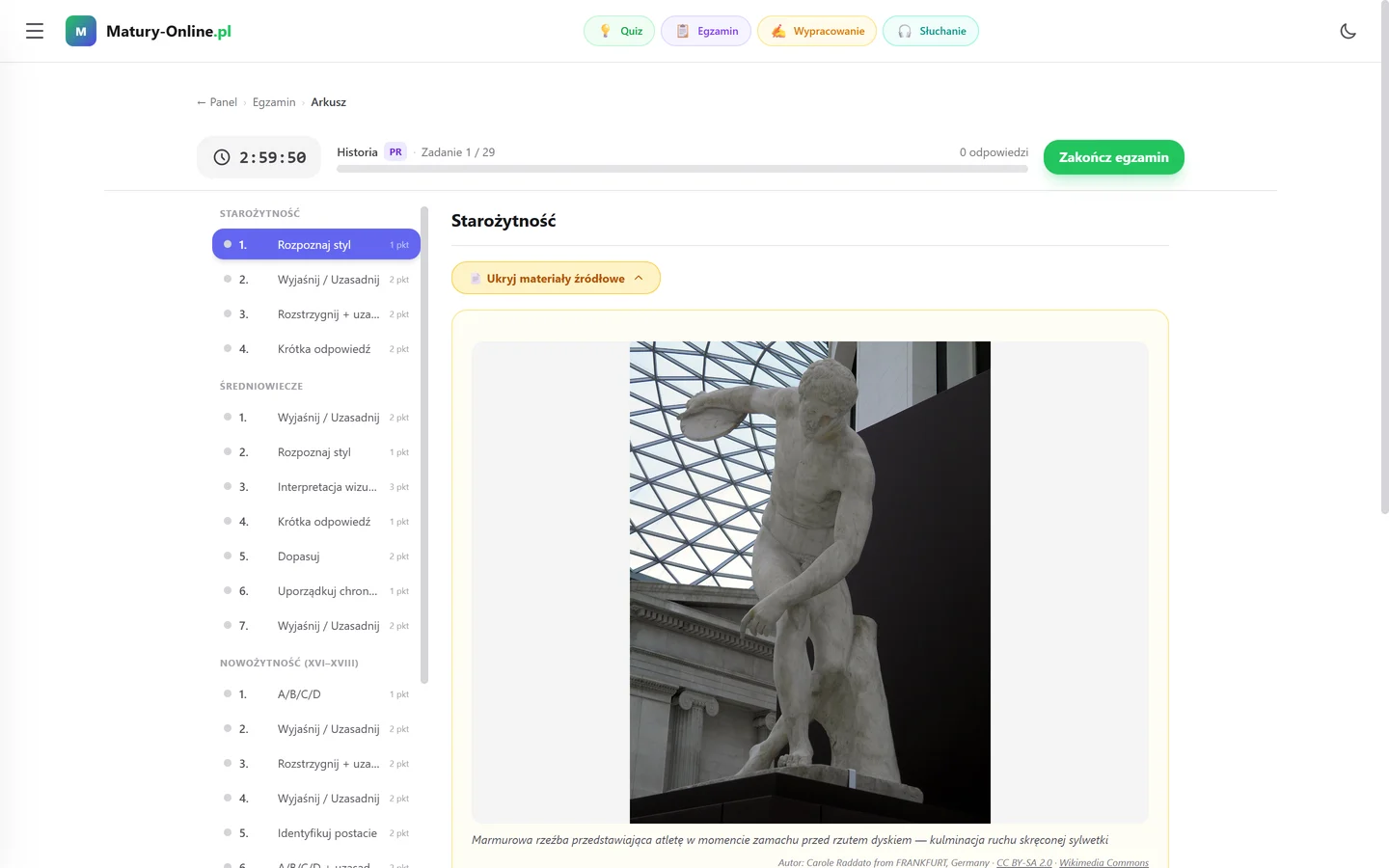Open Starożytność task 3 Rozstrzygnij + uza...
1389x868 pixels.
click(x=316, y=314)
